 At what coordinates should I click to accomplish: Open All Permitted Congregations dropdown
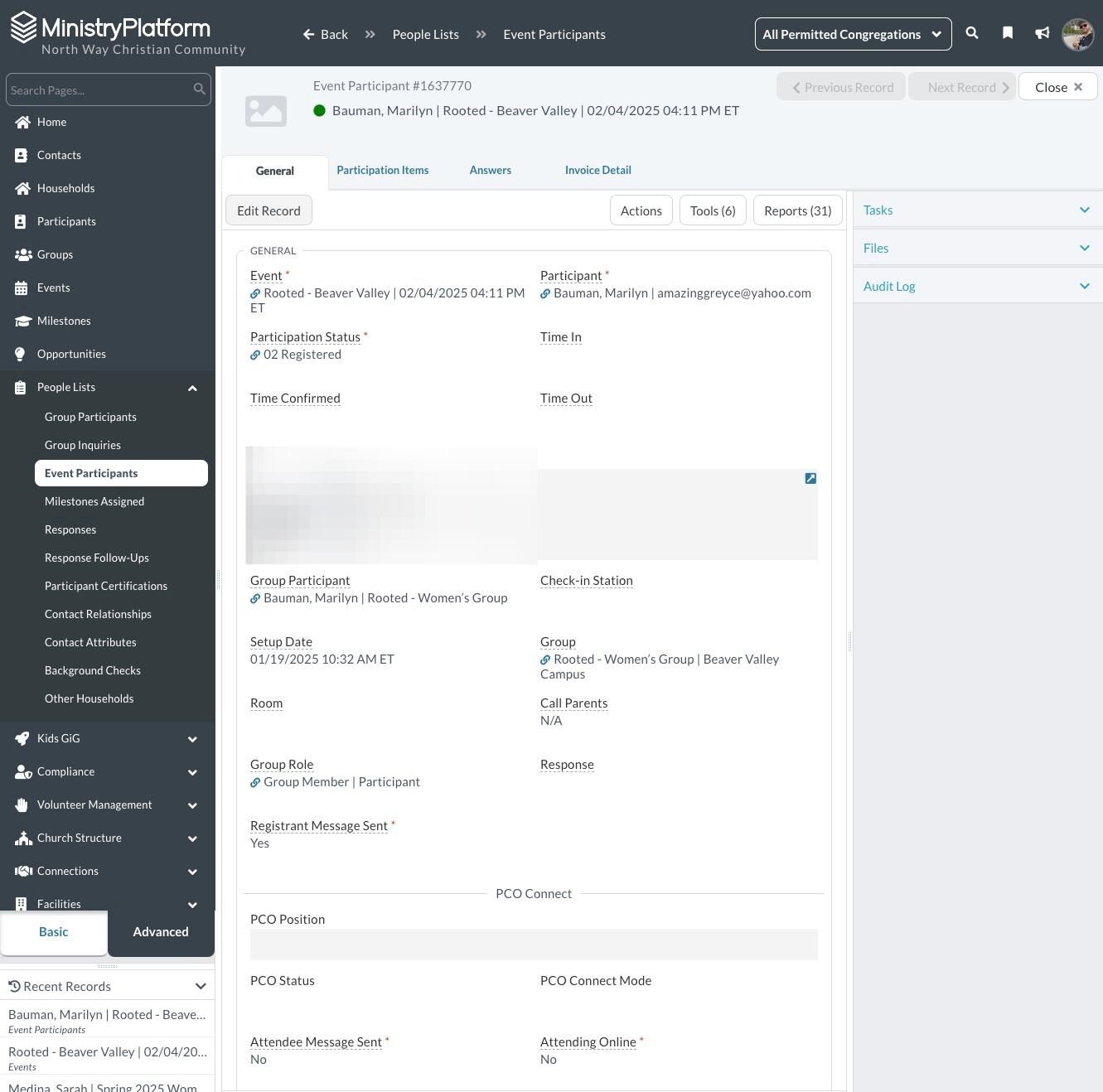click(853, 34)
